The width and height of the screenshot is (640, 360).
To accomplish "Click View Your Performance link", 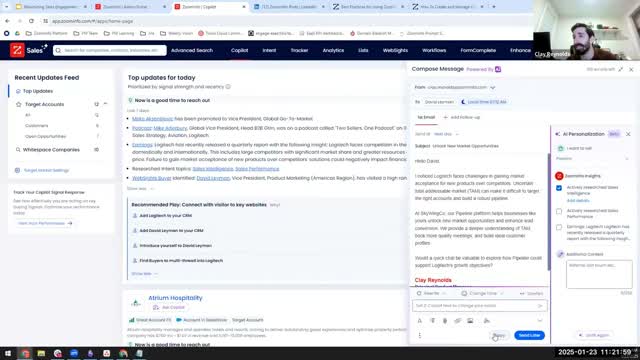I will pos(45,223).
